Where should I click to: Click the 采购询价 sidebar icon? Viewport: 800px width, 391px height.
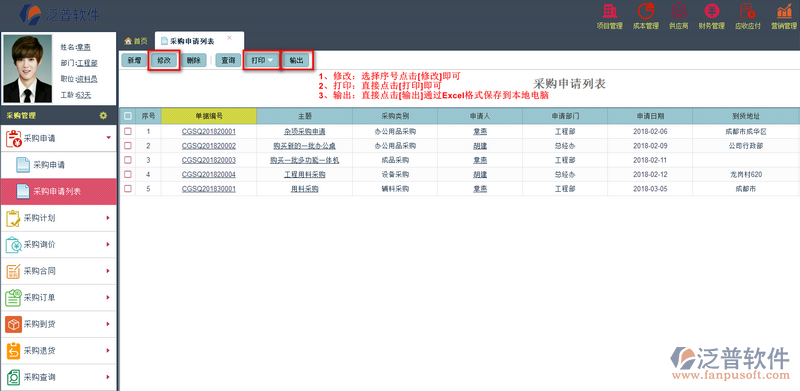pyautogui.click(x=13, y=245)
